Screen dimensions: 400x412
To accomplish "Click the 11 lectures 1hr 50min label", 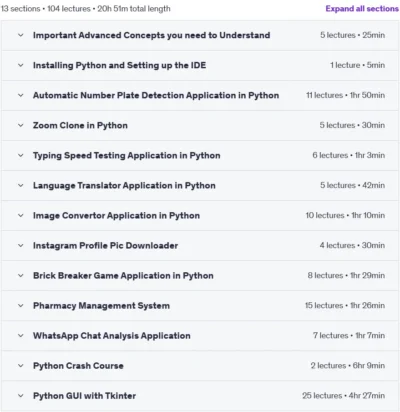I will click(345, 95).
